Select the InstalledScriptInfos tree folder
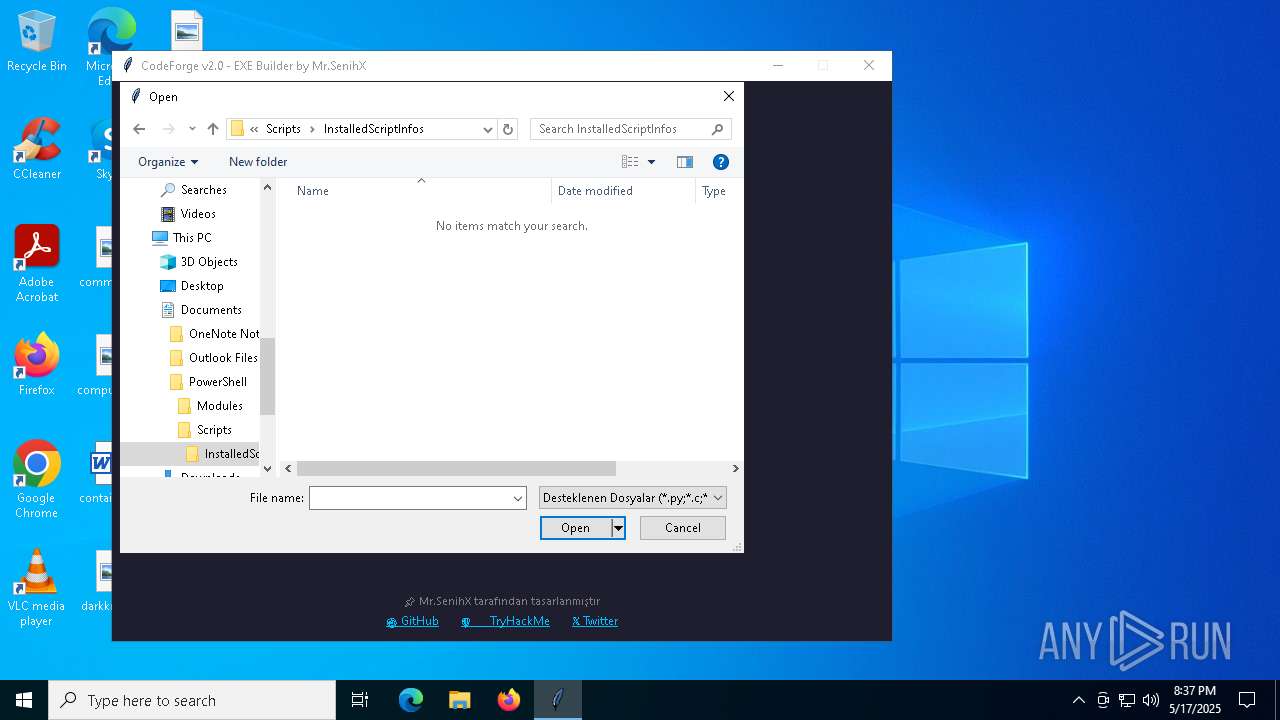 [x=222, y=454]
